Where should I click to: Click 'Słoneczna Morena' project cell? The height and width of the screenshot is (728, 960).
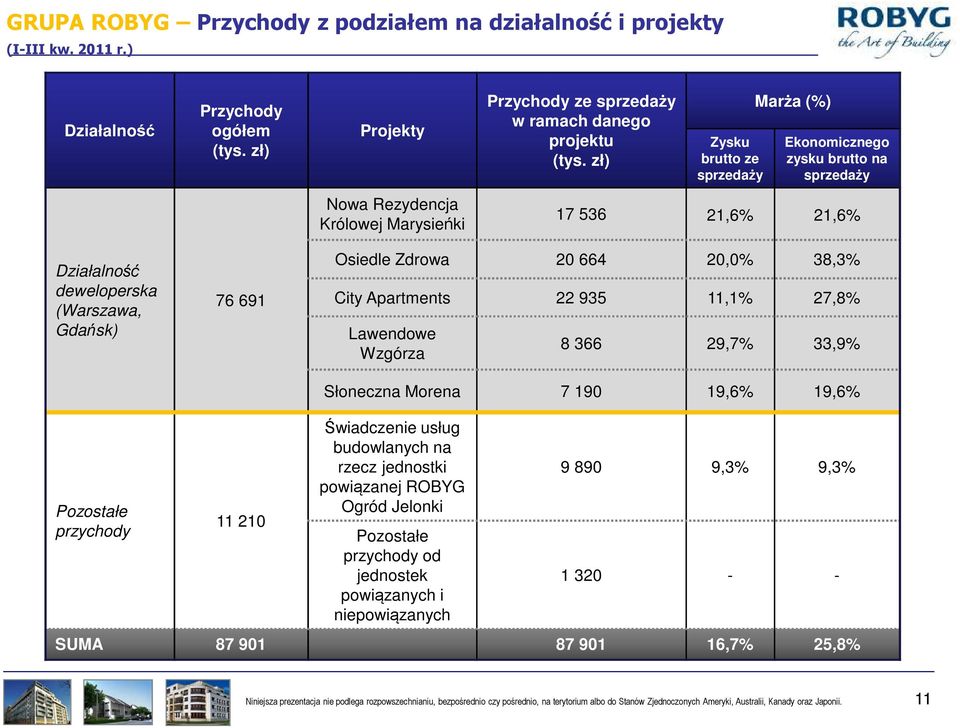pyautogui.click(x=392, y=391)
